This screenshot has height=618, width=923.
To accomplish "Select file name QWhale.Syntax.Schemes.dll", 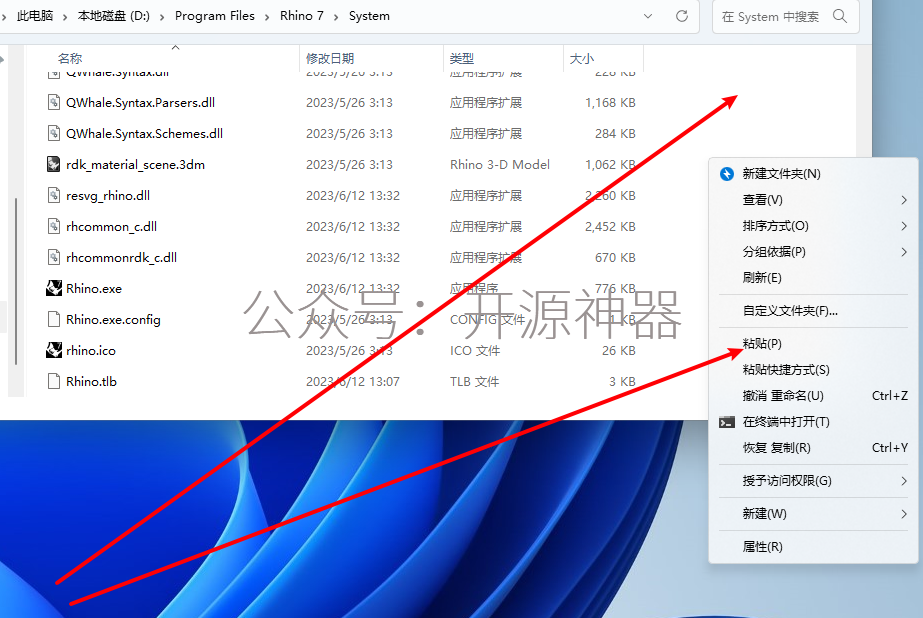I will click(144, 134).
